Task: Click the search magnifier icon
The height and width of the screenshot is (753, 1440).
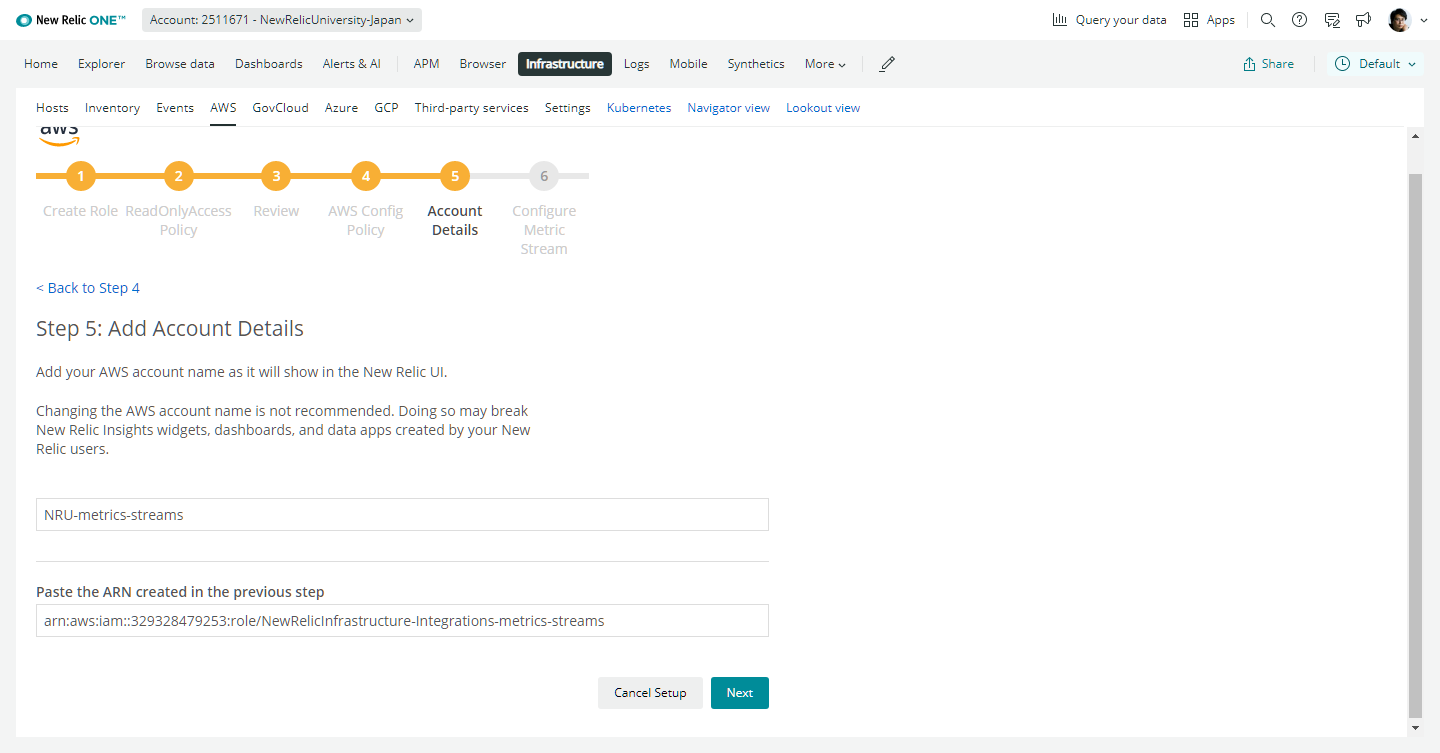Action: (x=1268, y=20)
